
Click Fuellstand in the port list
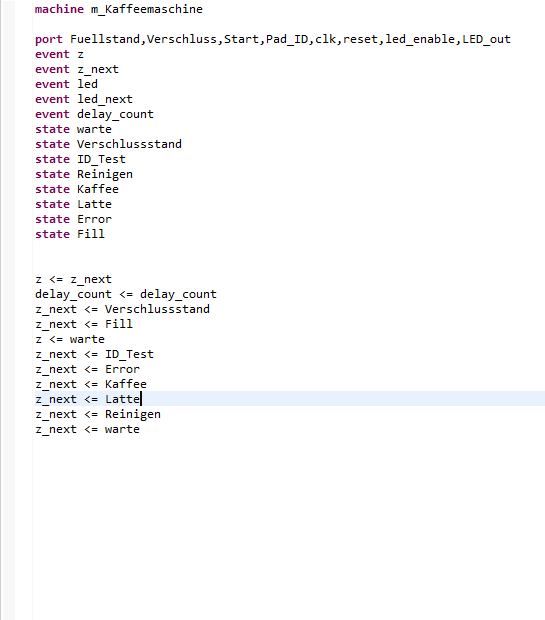[105, 39]
